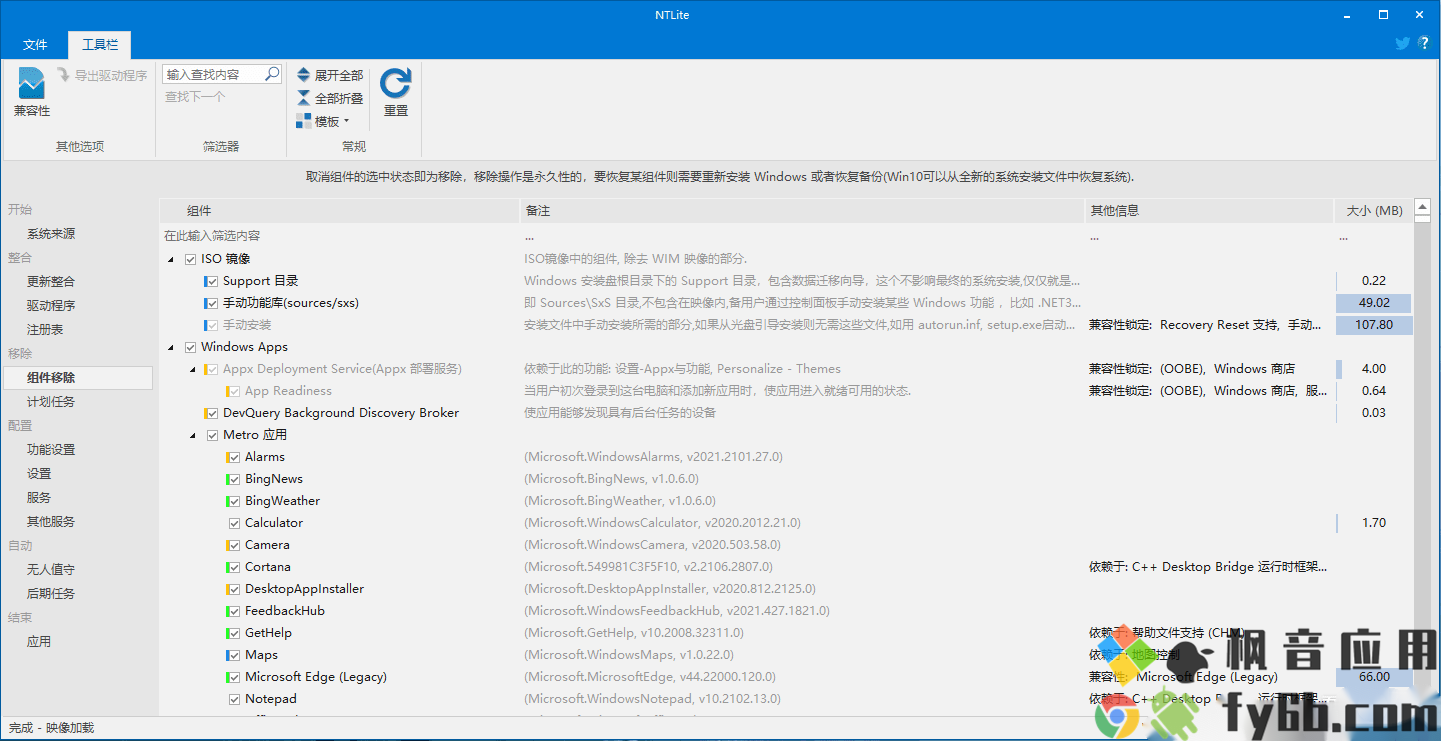Open 系统来源 in sidebar
This screenshot has height=741, width=1441.
[x=51, y=234]
